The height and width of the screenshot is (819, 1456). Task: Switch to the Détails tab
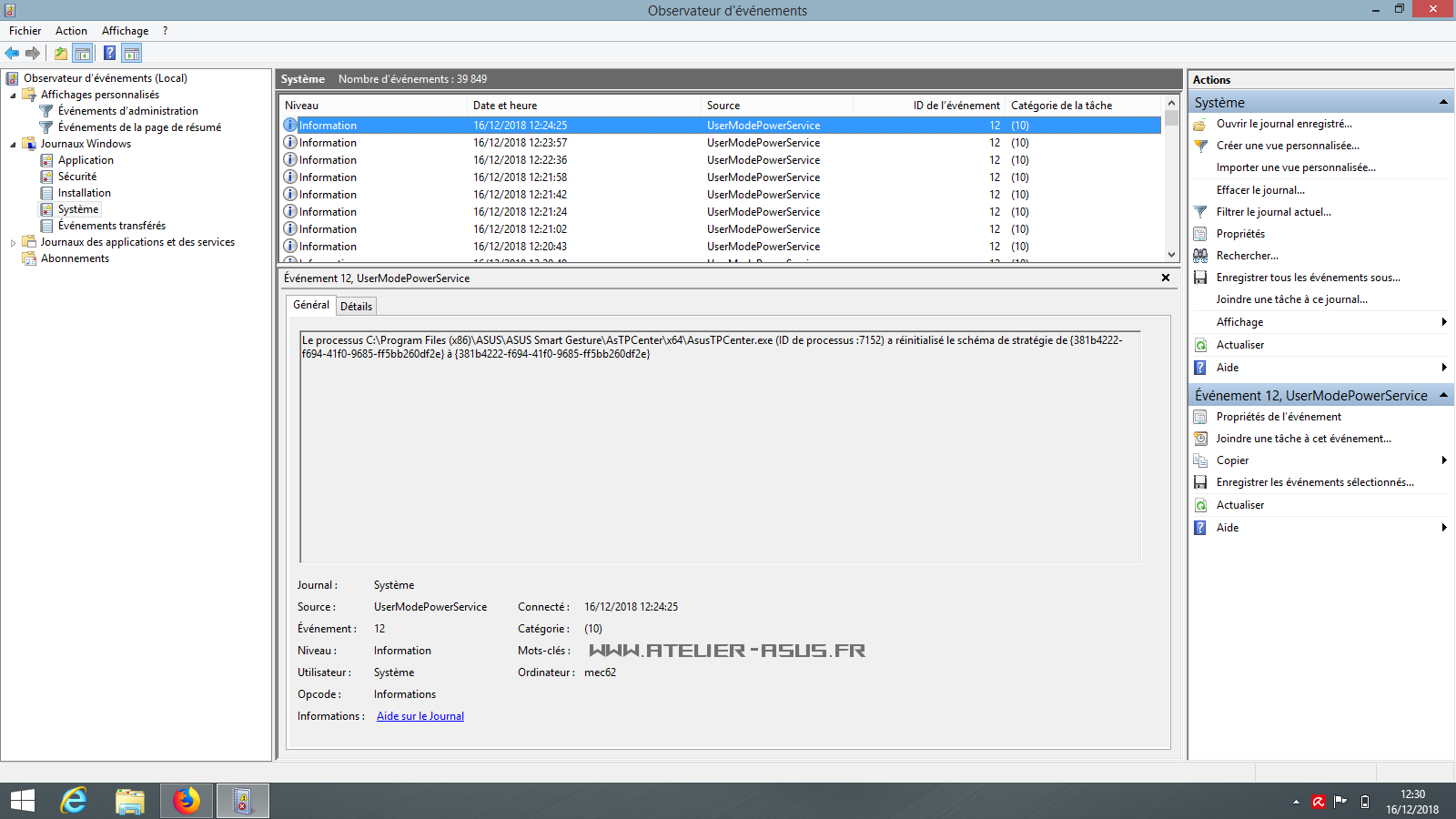point(356,307)
